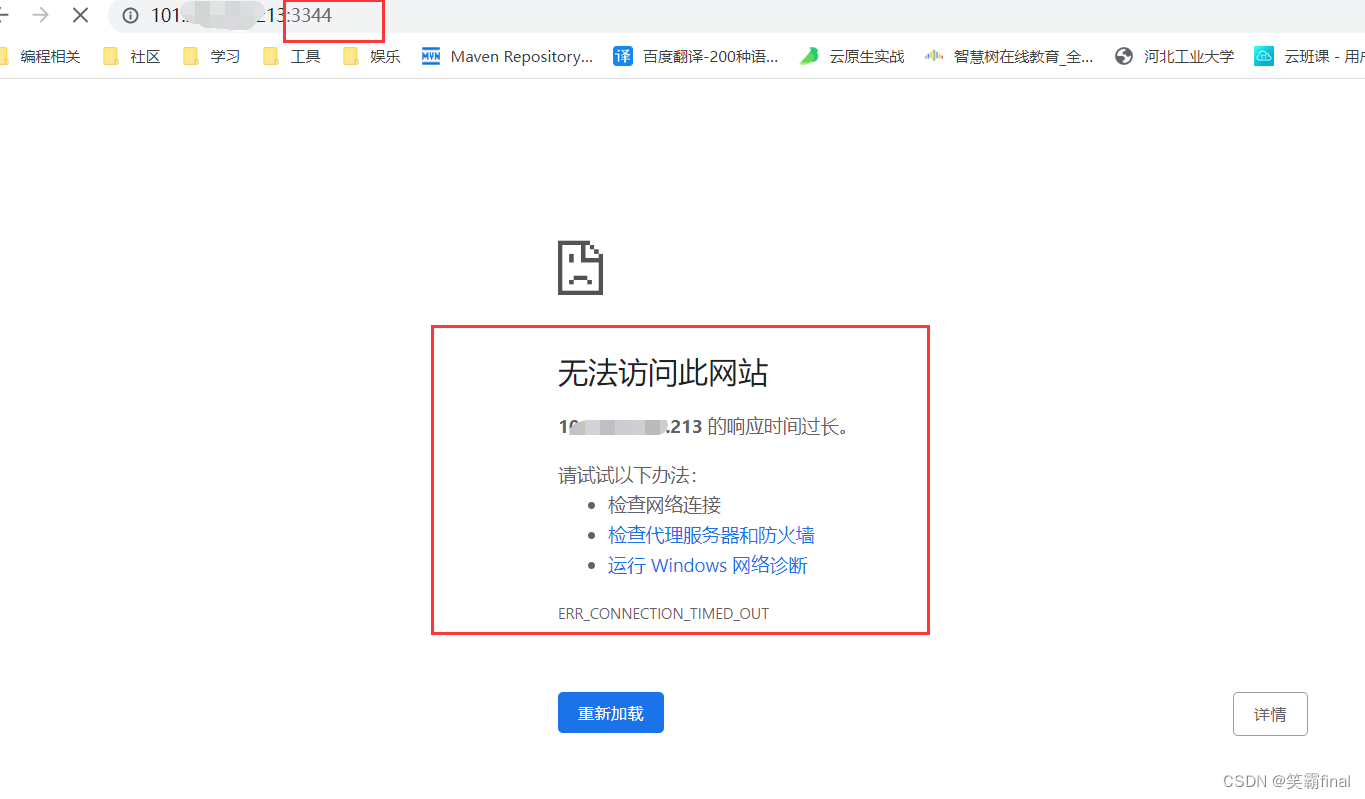Click the 运行 Windows 网络诊断 link
Screen dimensions: 1365x799
pyautogui.click(x=707, y=566)
